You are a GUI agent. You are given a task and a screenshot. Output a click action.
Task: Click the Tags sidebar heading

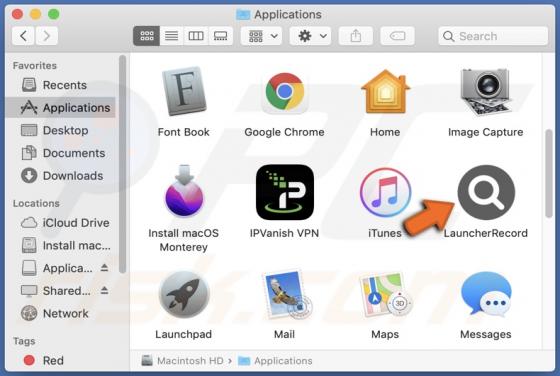click(x=24, y=341)
